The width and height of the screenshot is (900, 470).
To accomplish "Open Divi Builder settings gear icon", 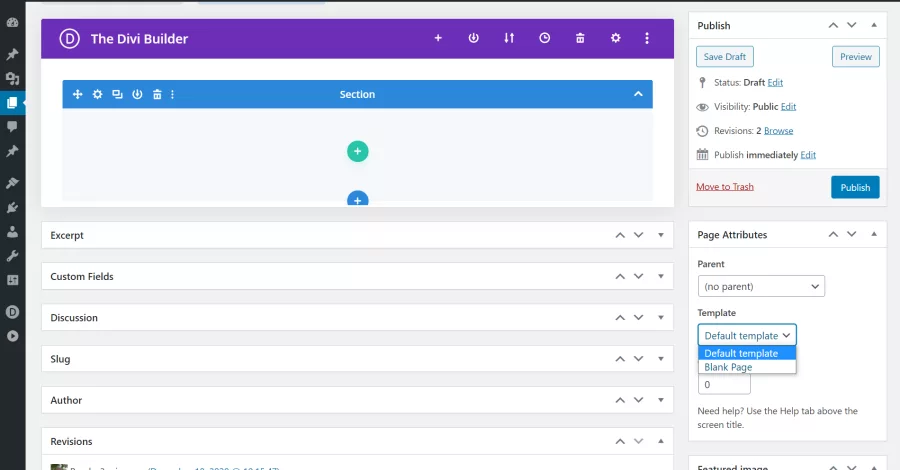I will click(616, 38).
